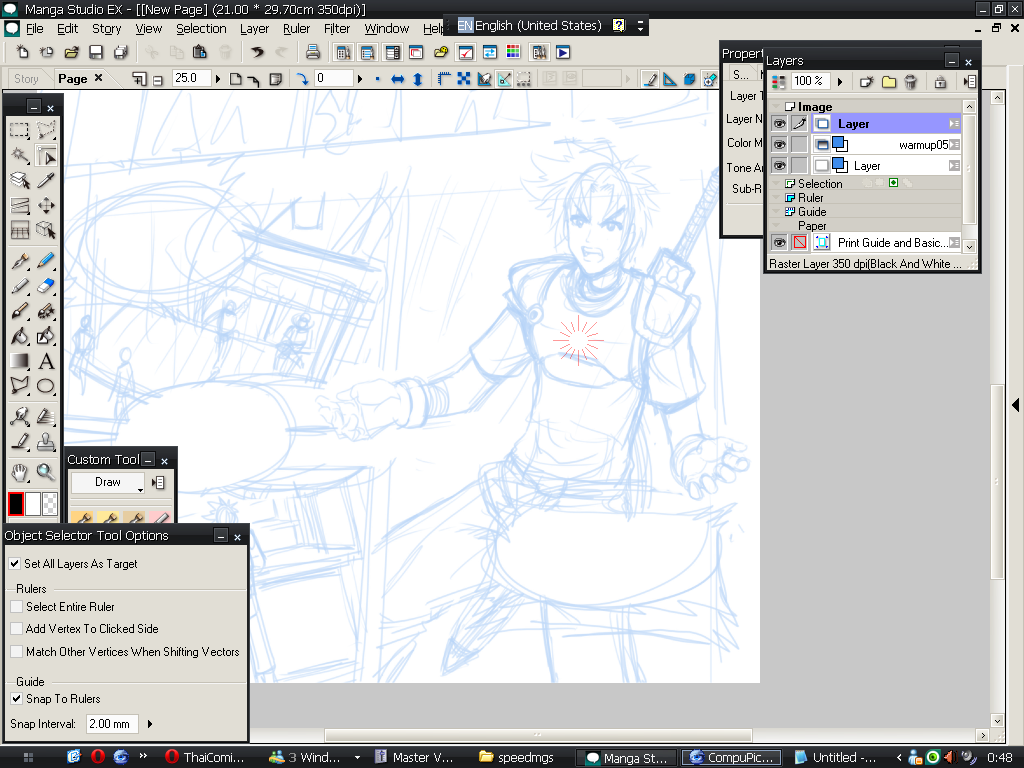Open the Story menu
Screen dimensions: 1024x768
pyautogui.click(x=106, y=29)
